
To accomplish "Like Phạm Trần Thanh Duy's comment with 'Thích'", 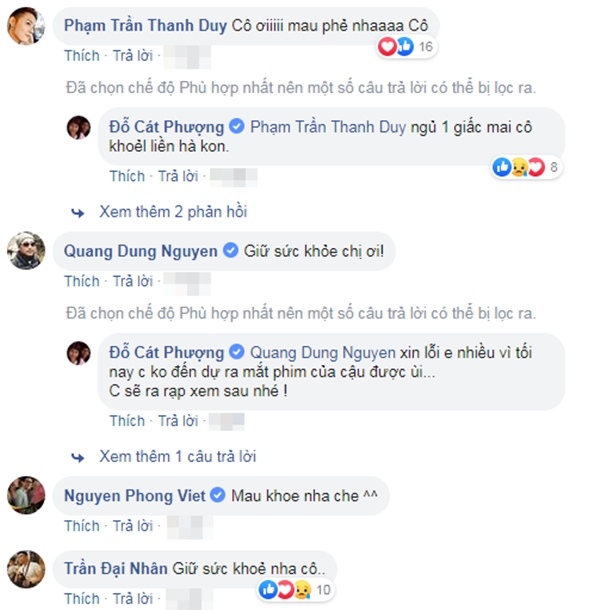I will coord(82,54).
